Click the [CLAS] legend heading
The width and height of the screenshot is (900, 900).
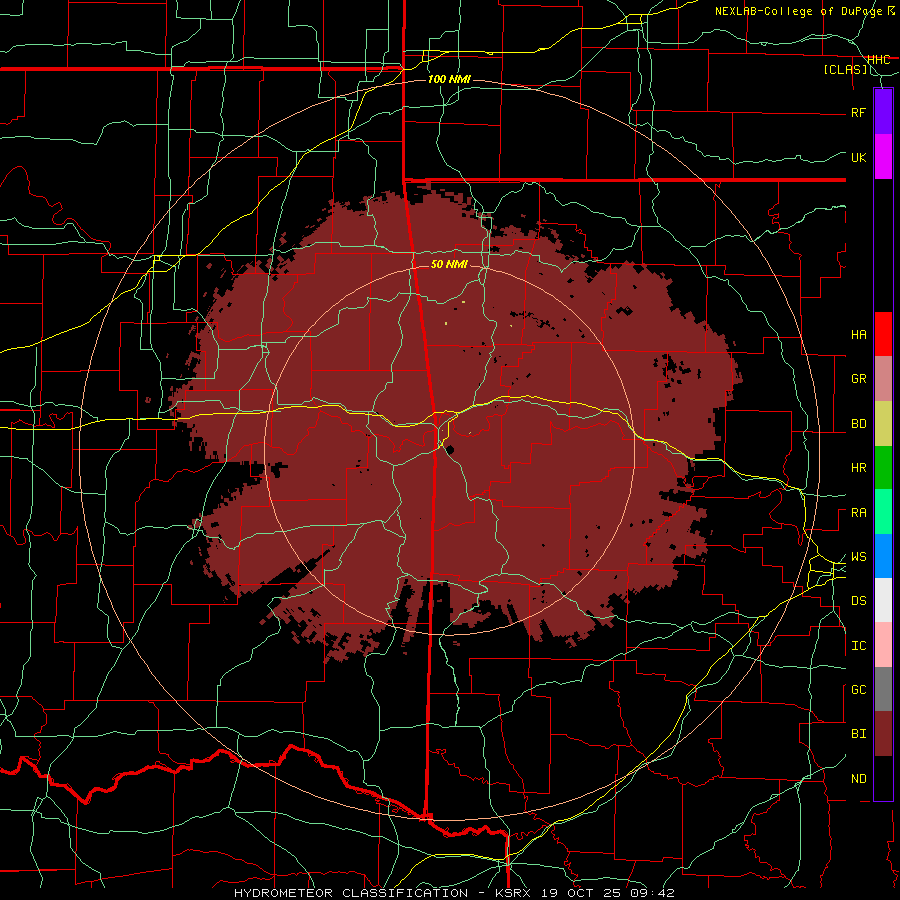(845, 69)
